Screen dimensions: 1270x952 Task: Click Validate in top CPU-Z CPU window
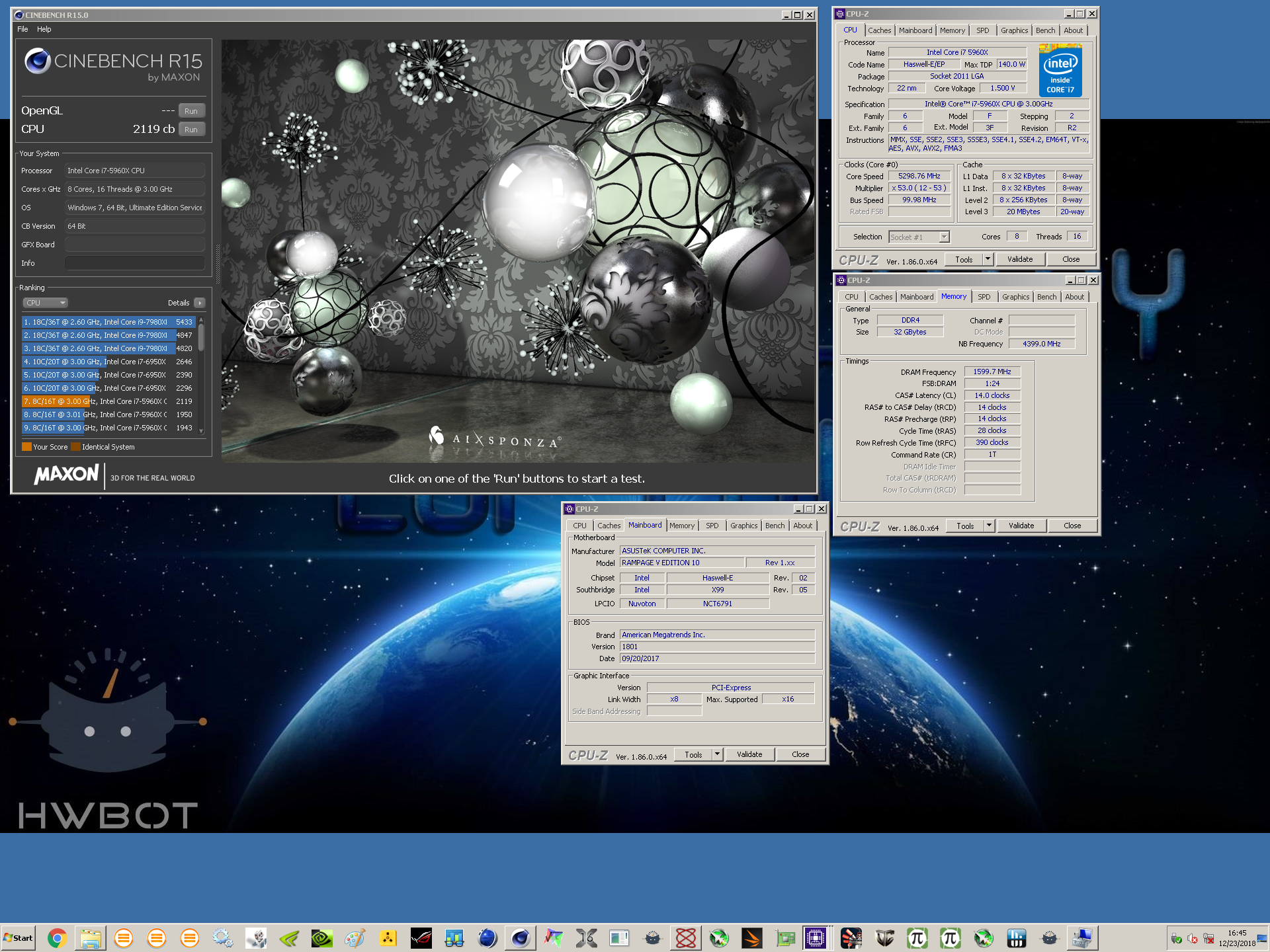1020,259
